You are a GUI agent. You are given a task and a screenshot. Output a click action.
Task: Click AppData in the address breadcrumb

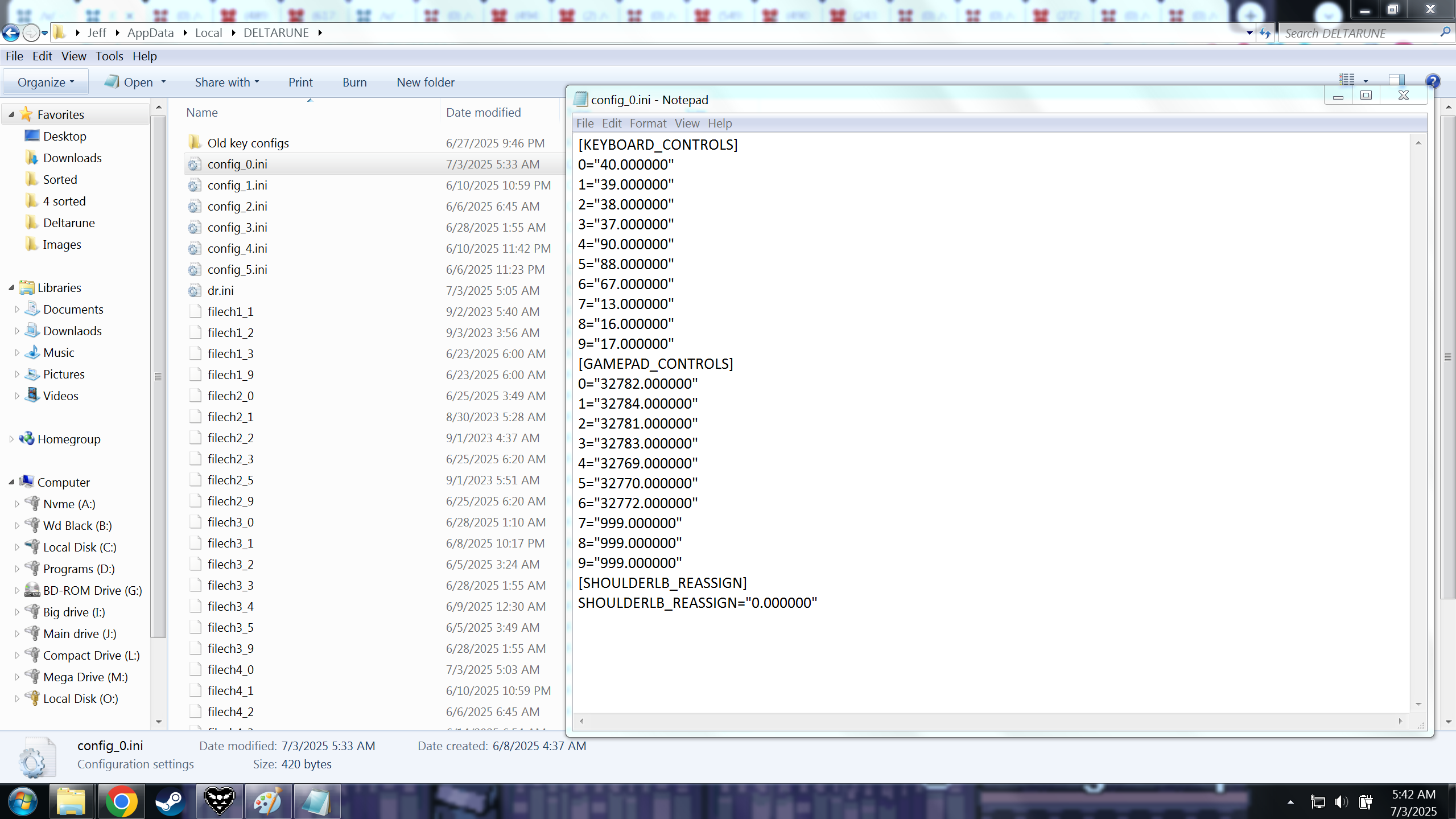(150, 33)
